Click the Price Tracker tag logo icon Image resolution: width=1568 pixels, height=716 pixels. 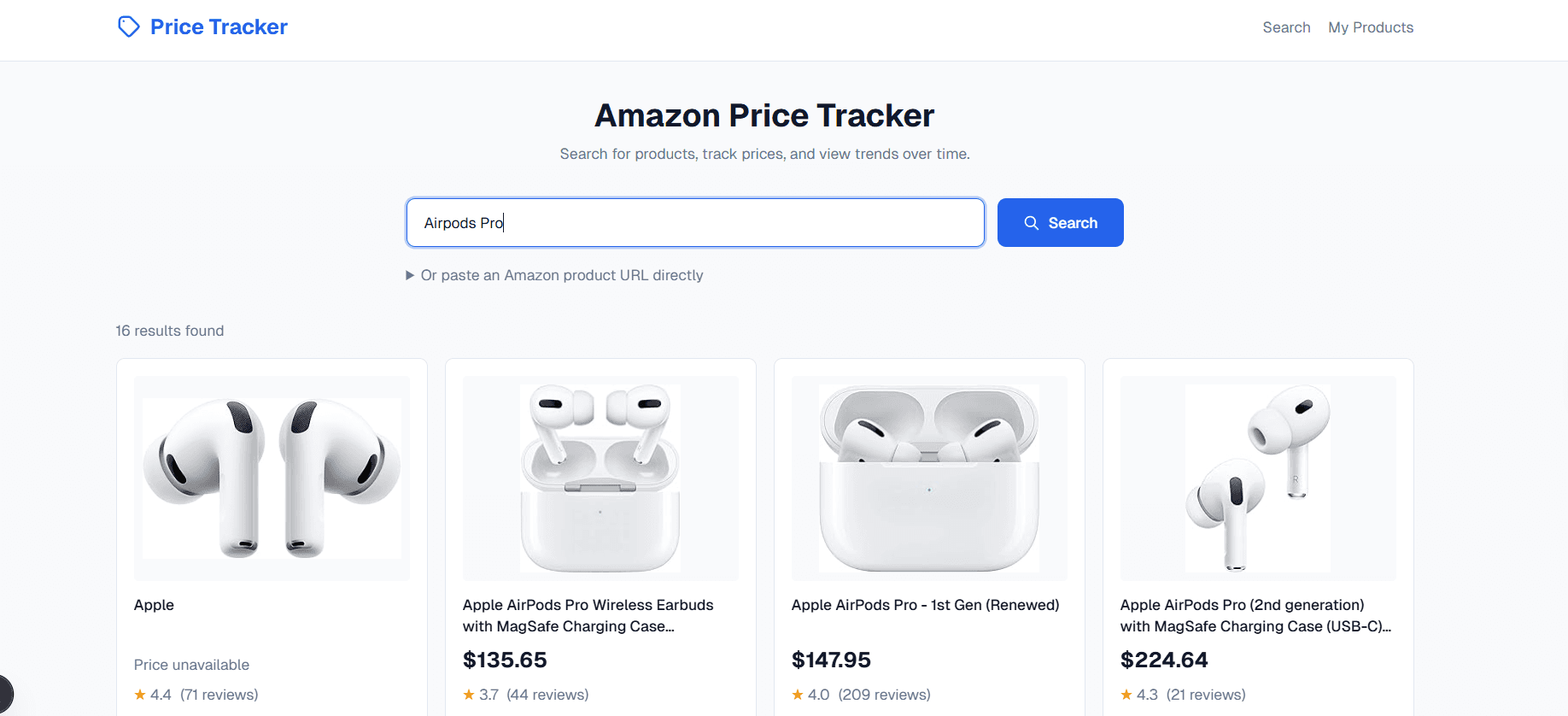(129, 26)
